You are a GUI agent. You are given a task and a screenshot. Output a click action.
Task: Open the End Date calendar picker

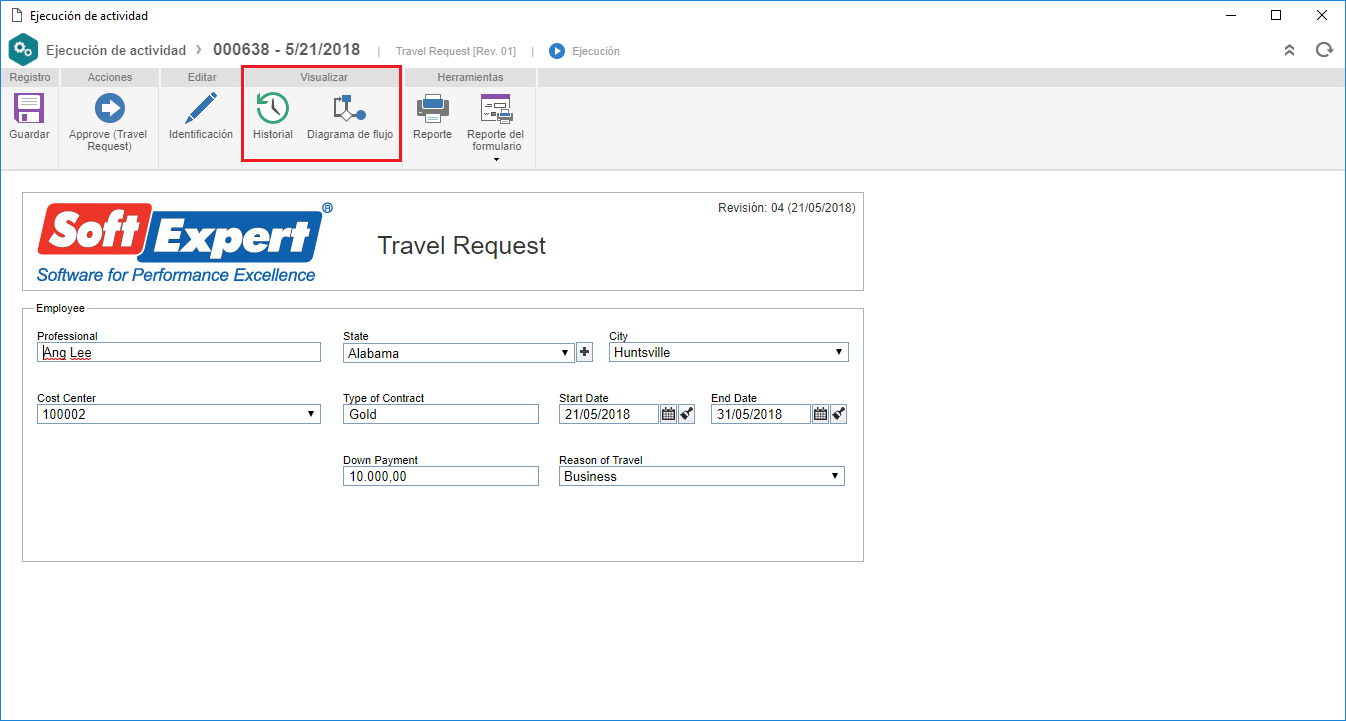point(820,414)
